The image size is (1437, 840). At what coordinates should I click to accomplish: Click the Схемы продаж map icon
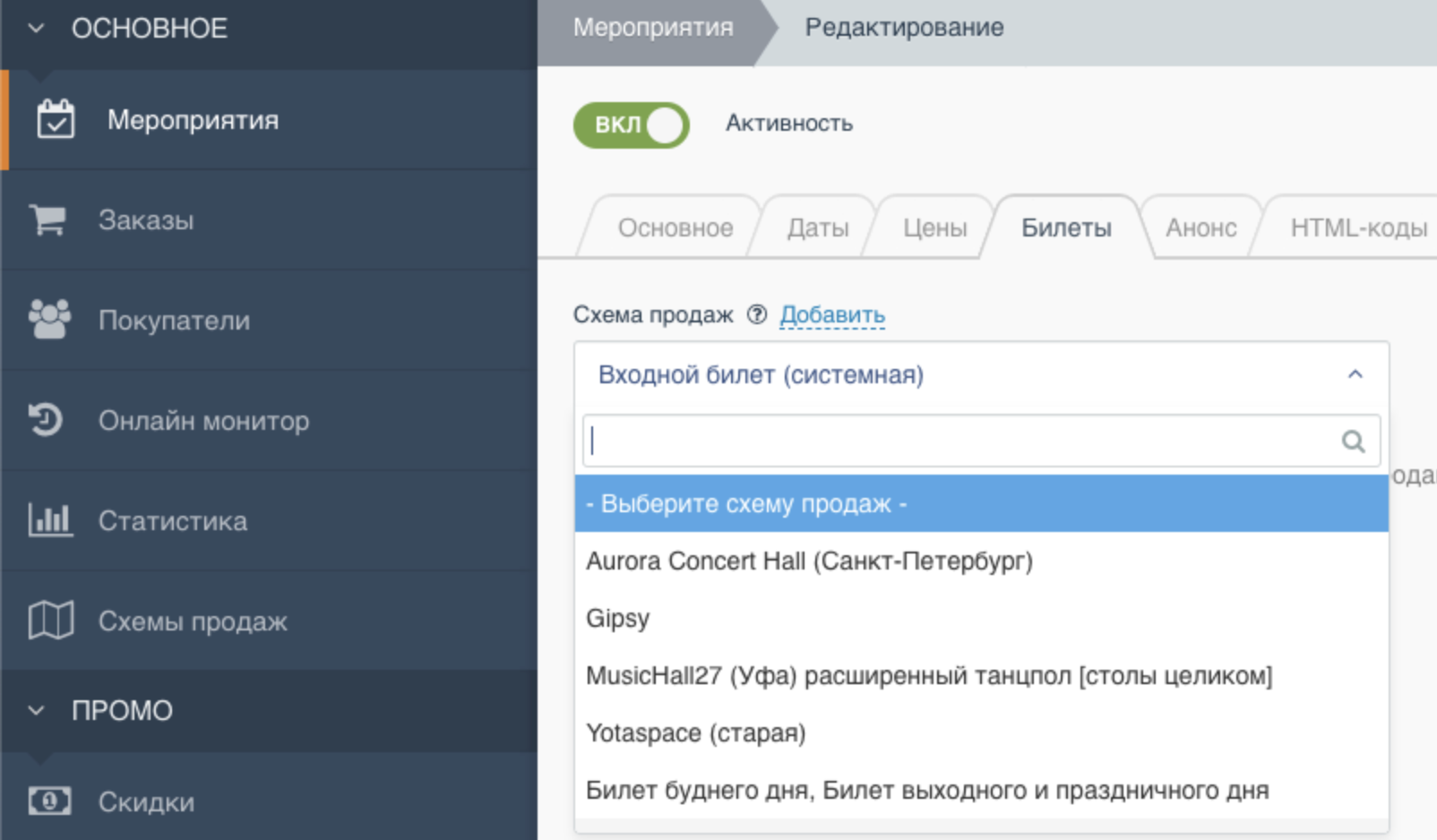pyautogui.click(x=51, y=621)
